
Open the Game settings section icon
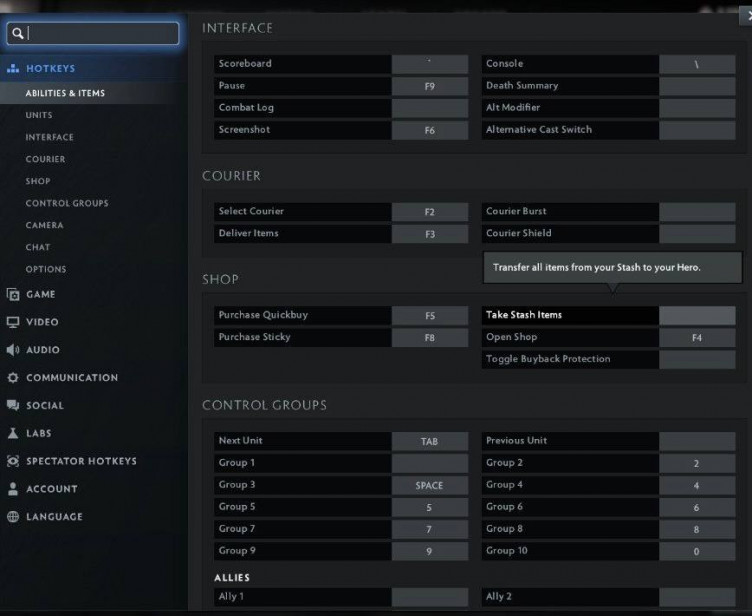coord(13,295)
